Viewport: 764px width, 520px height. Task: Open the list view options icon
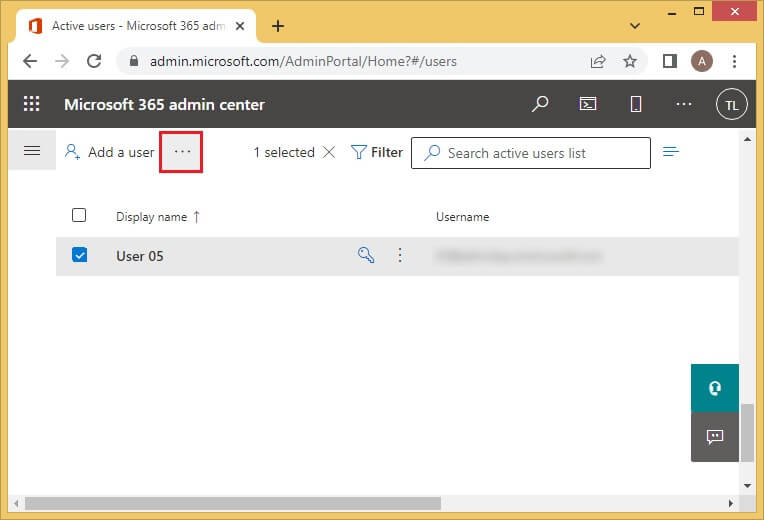[671, 152]
